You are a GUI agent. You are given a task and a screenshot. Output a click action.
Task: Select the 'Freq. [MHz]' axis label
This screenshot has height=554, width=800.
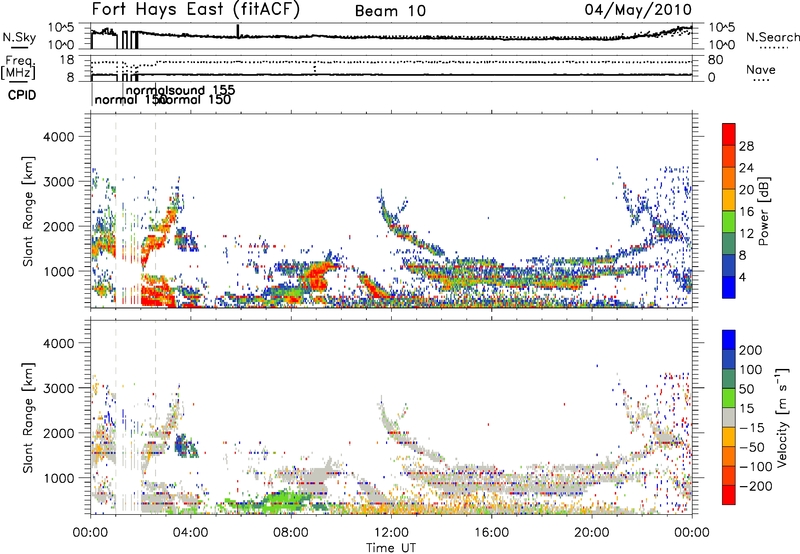18,67
